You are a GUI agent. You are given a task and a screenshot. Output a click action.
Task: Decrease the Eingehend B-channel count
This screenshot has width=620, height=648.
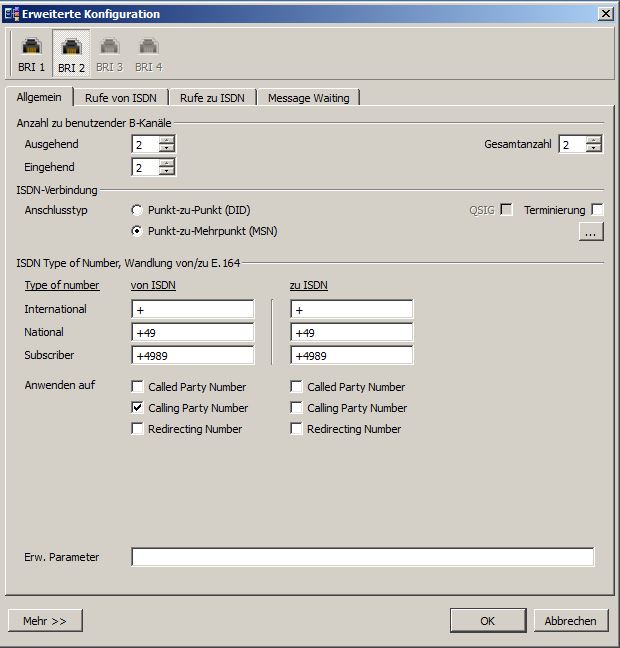coord(167,172)
